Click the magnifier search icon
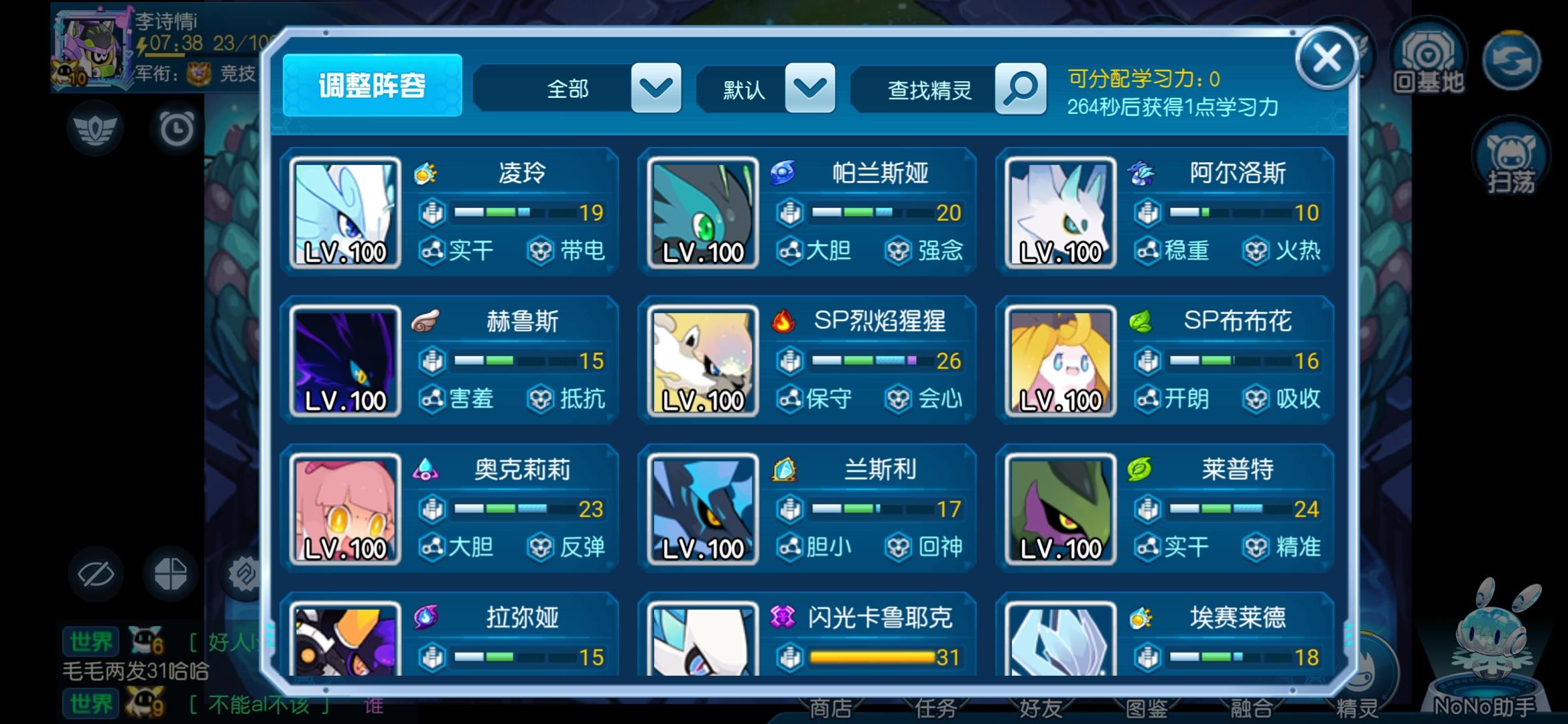The height and width of the screenshot is (724, 1568). pyautogui.click(x=1021, y=88)
